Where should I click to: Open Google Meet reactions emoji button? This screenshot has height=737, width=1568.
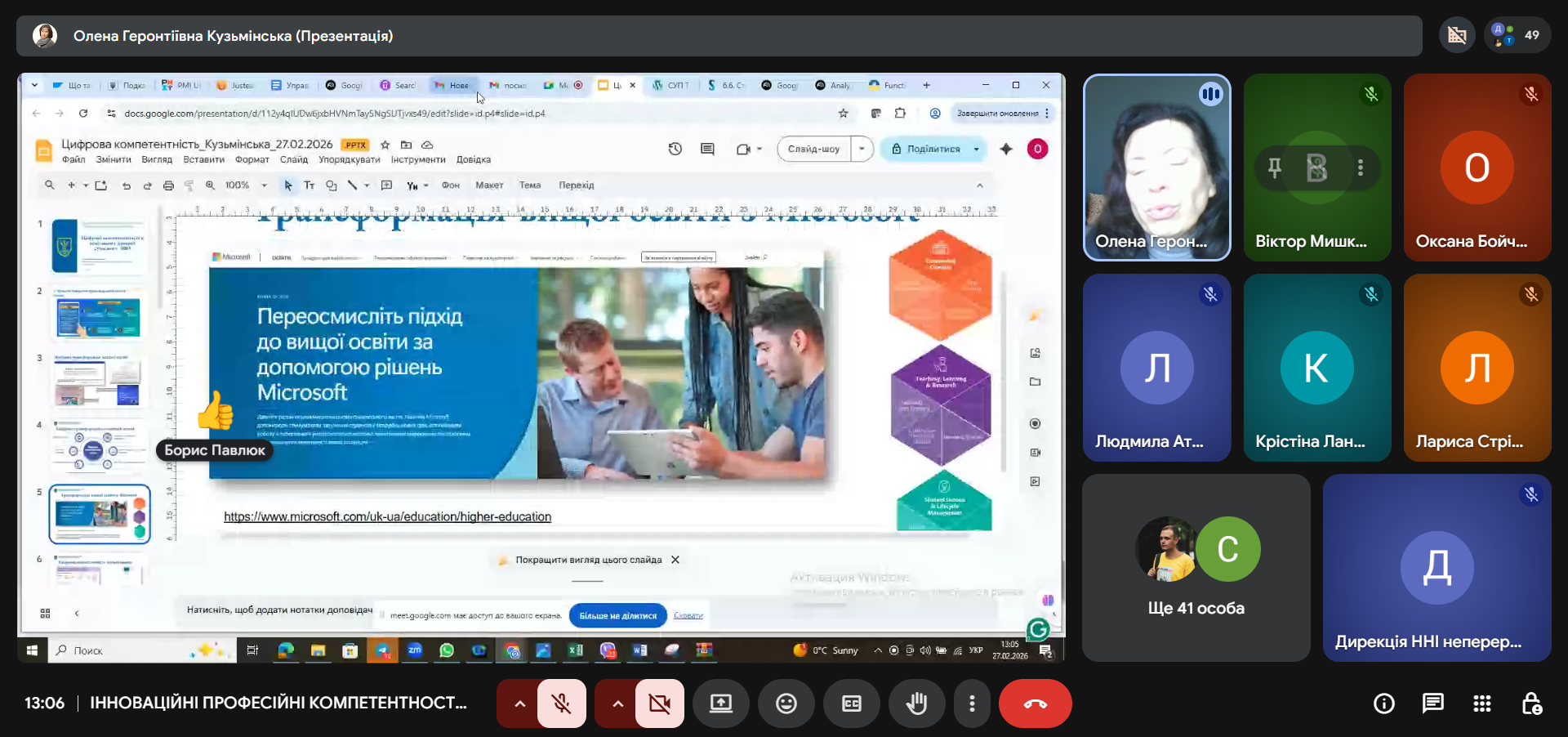pyautogui.click(x=786, y=703)
